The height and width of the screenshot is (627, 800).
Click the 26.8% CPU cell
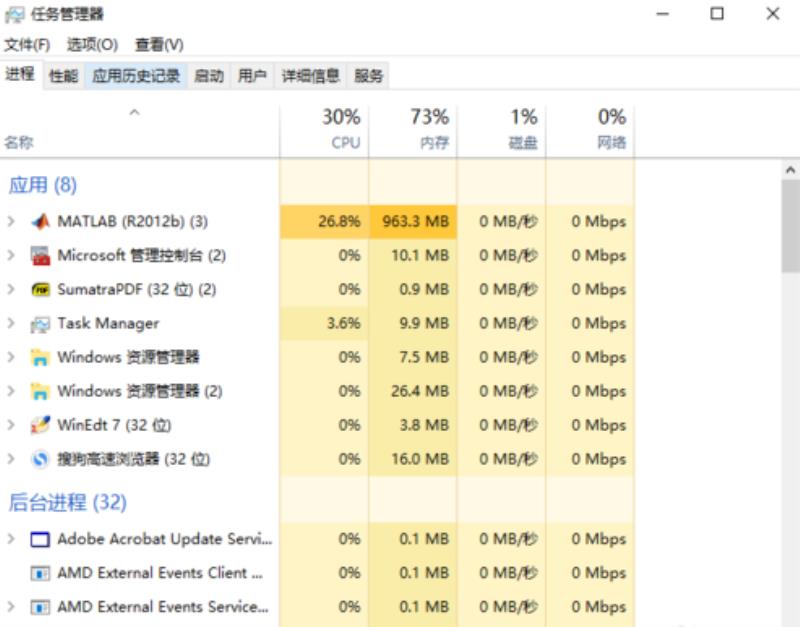(324, 221)
